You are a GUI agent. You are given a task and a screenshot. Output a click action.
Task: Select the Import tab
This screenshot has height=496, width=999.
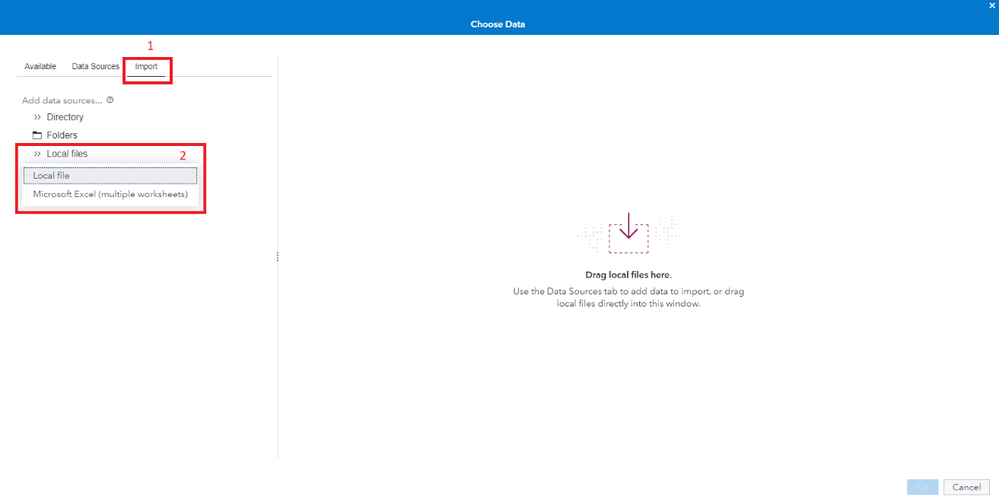point(146,66)
